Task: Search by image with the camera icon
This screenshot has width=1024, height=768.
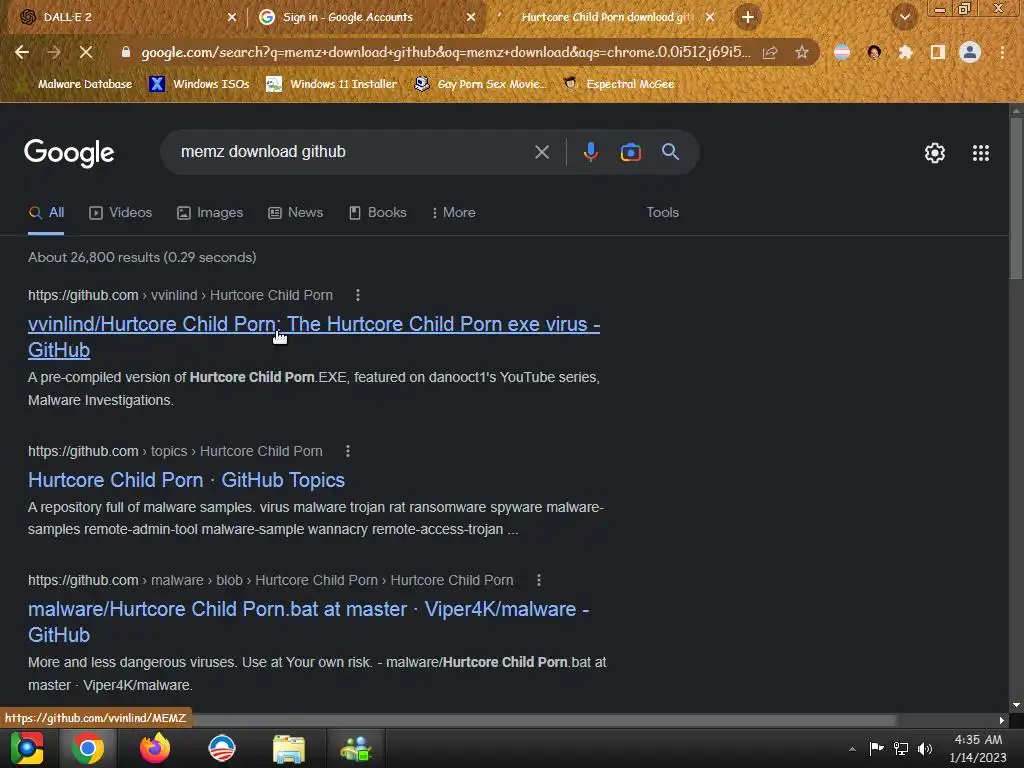Action: (x=630, y=152)
